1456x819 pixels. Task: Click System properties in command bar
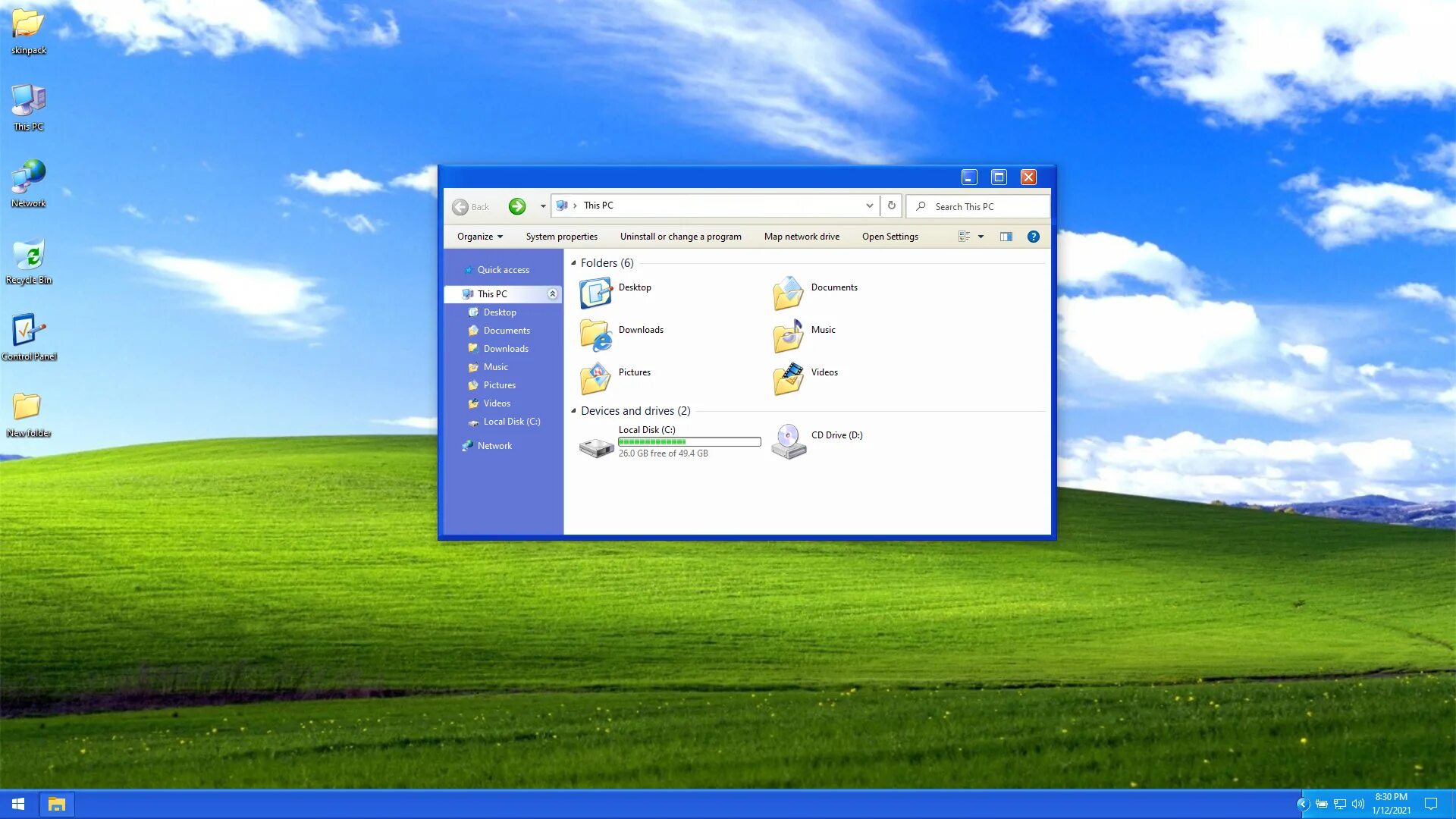[561, 237]
